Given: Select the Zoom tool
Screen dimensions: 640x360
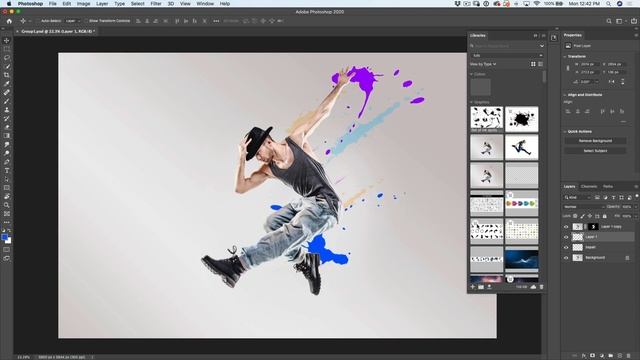Looking at the screenshot, I should (7, 205).
